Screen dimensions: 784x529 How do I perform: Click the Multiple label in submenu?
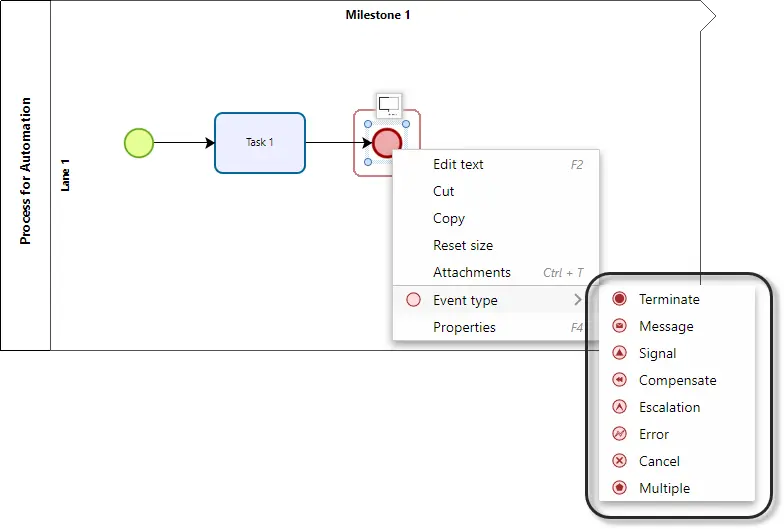[664, 488]
